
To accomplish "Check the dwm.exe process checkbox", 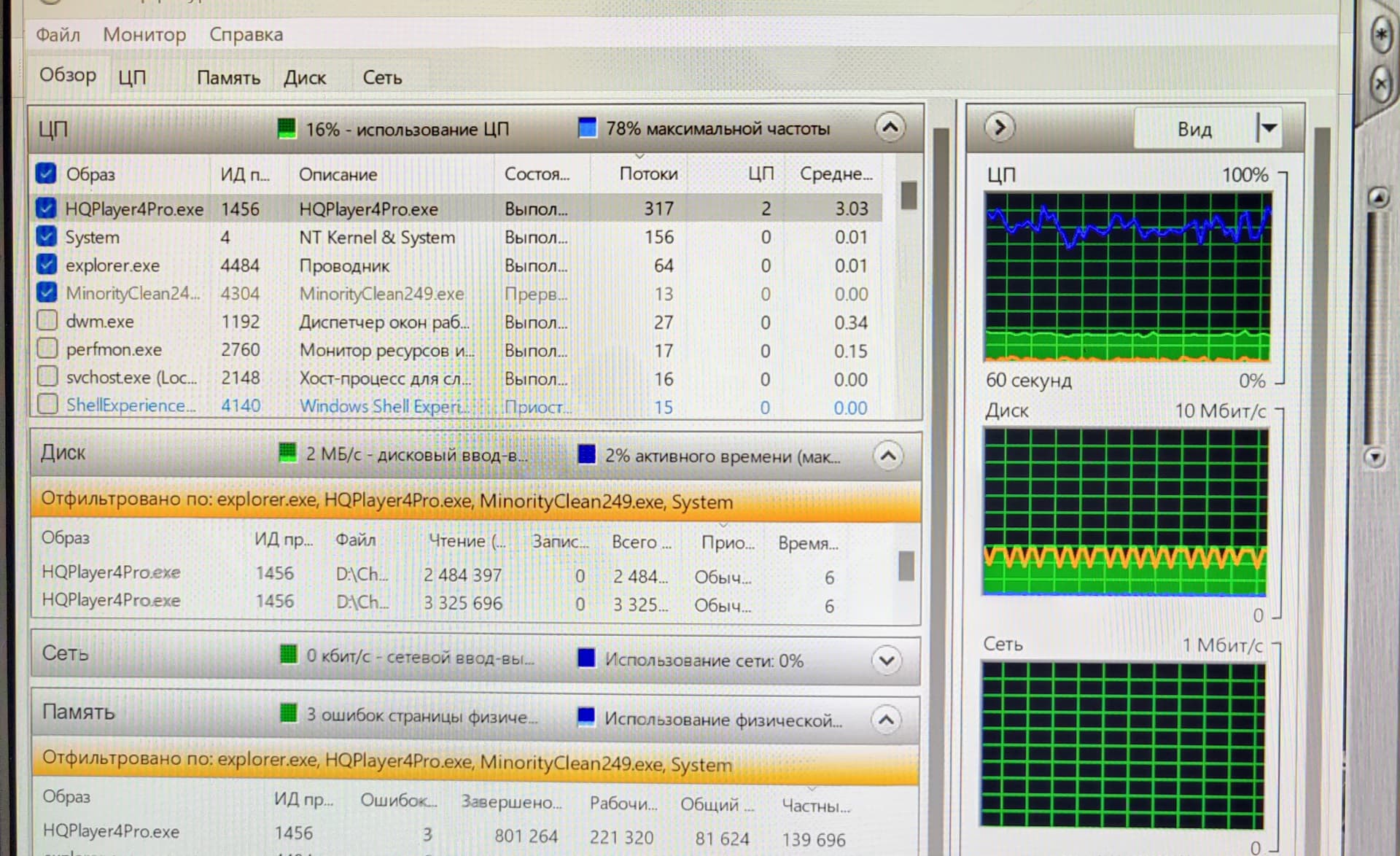I will 47,321.
